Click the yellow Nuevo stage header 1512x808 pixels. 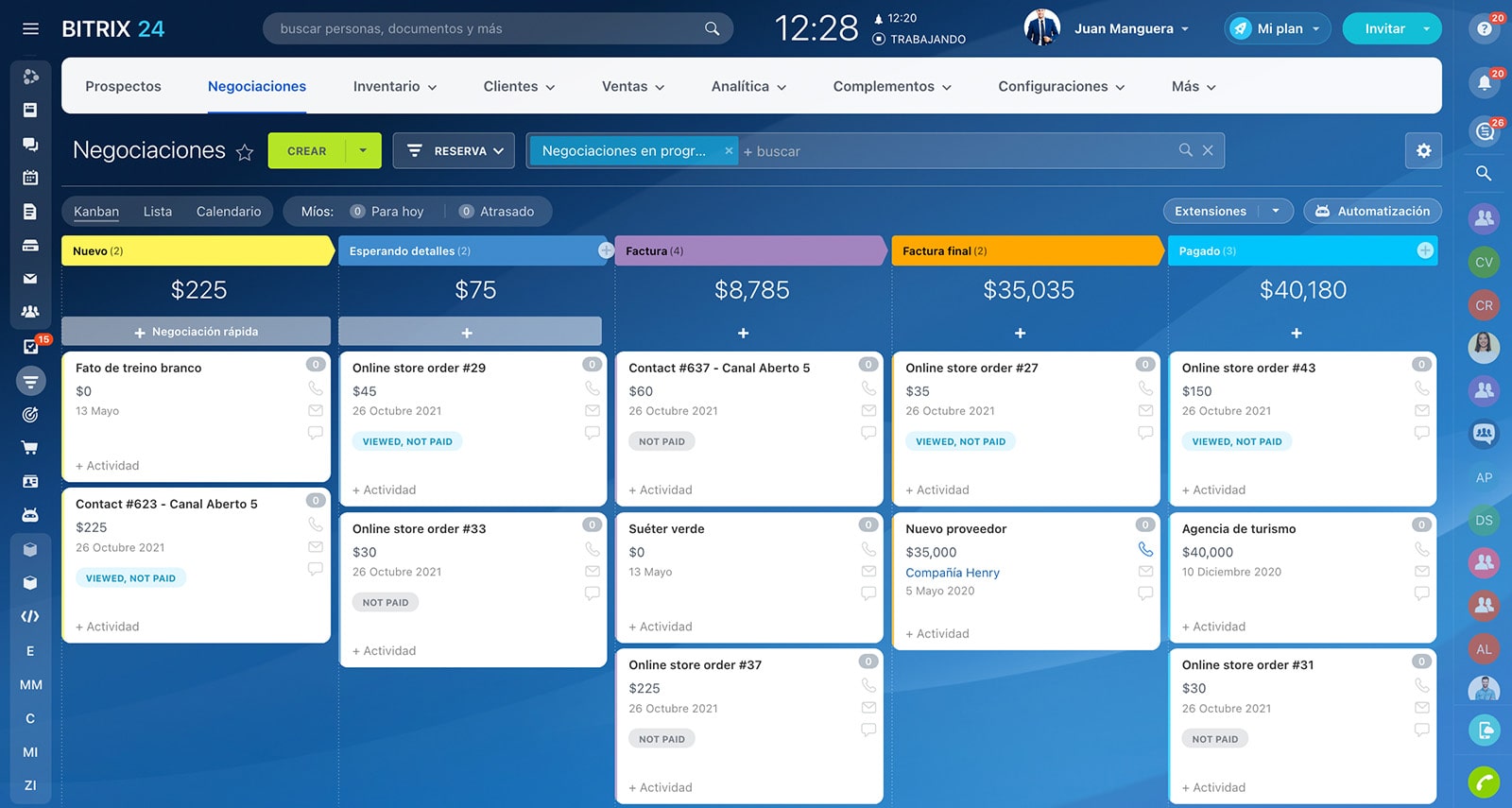[197, 250]
